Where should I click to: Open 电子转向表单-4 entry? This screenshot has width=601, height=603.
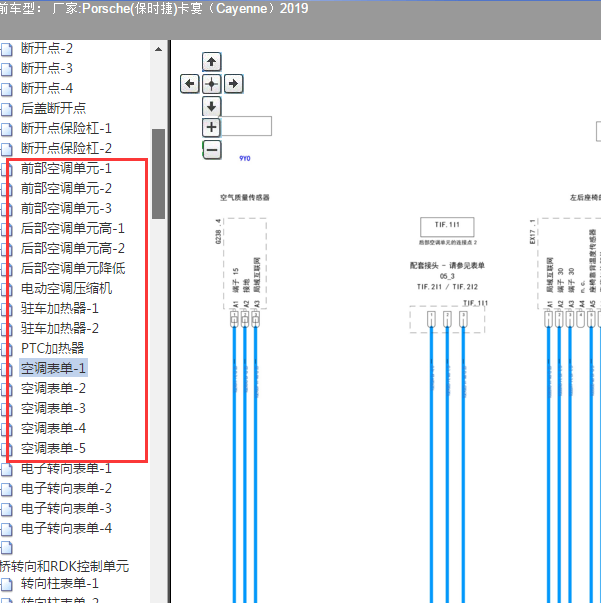(x=66, y=528)
